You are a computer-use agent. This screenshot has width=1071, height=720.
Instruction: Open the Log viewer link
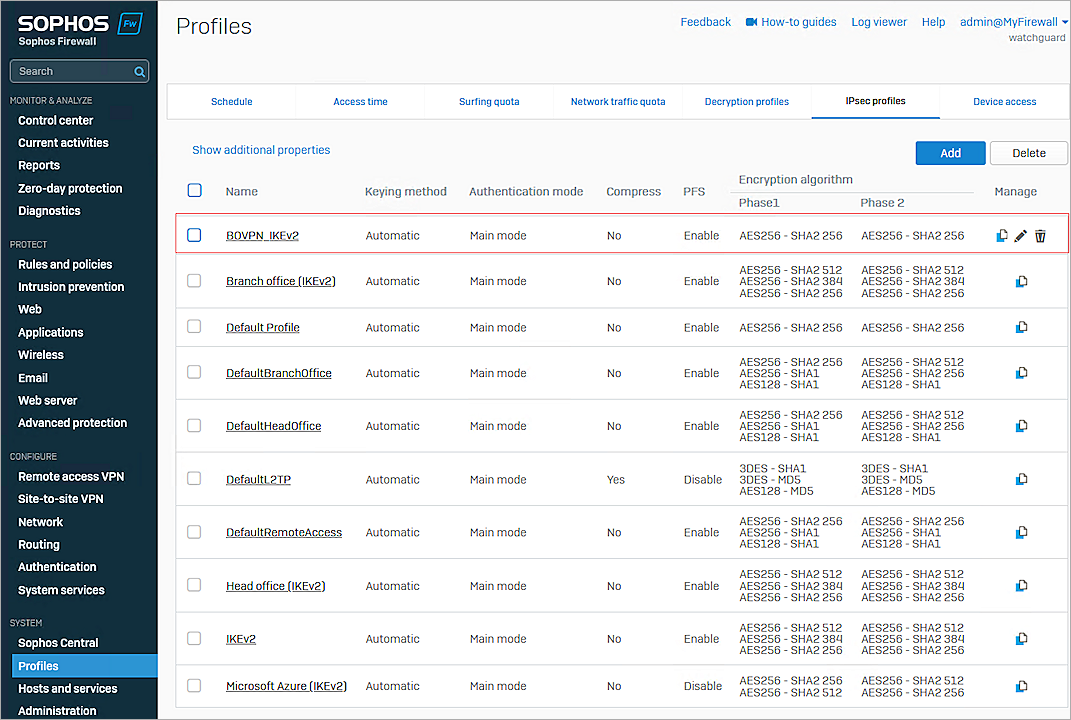tap(879, 22)
